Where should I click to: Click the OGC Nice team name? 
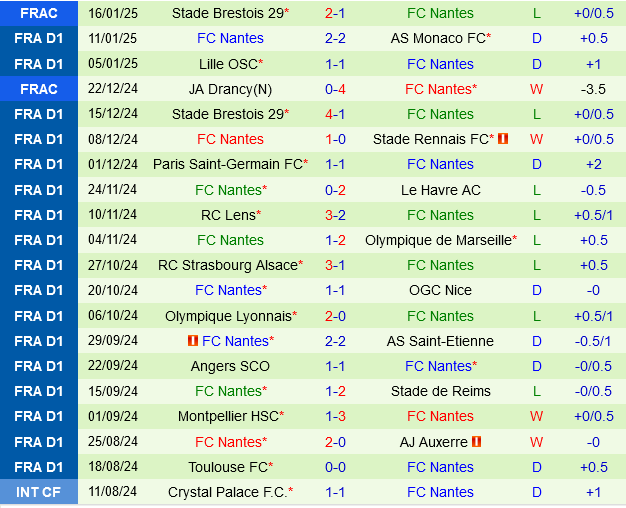[x=440, y=290]
